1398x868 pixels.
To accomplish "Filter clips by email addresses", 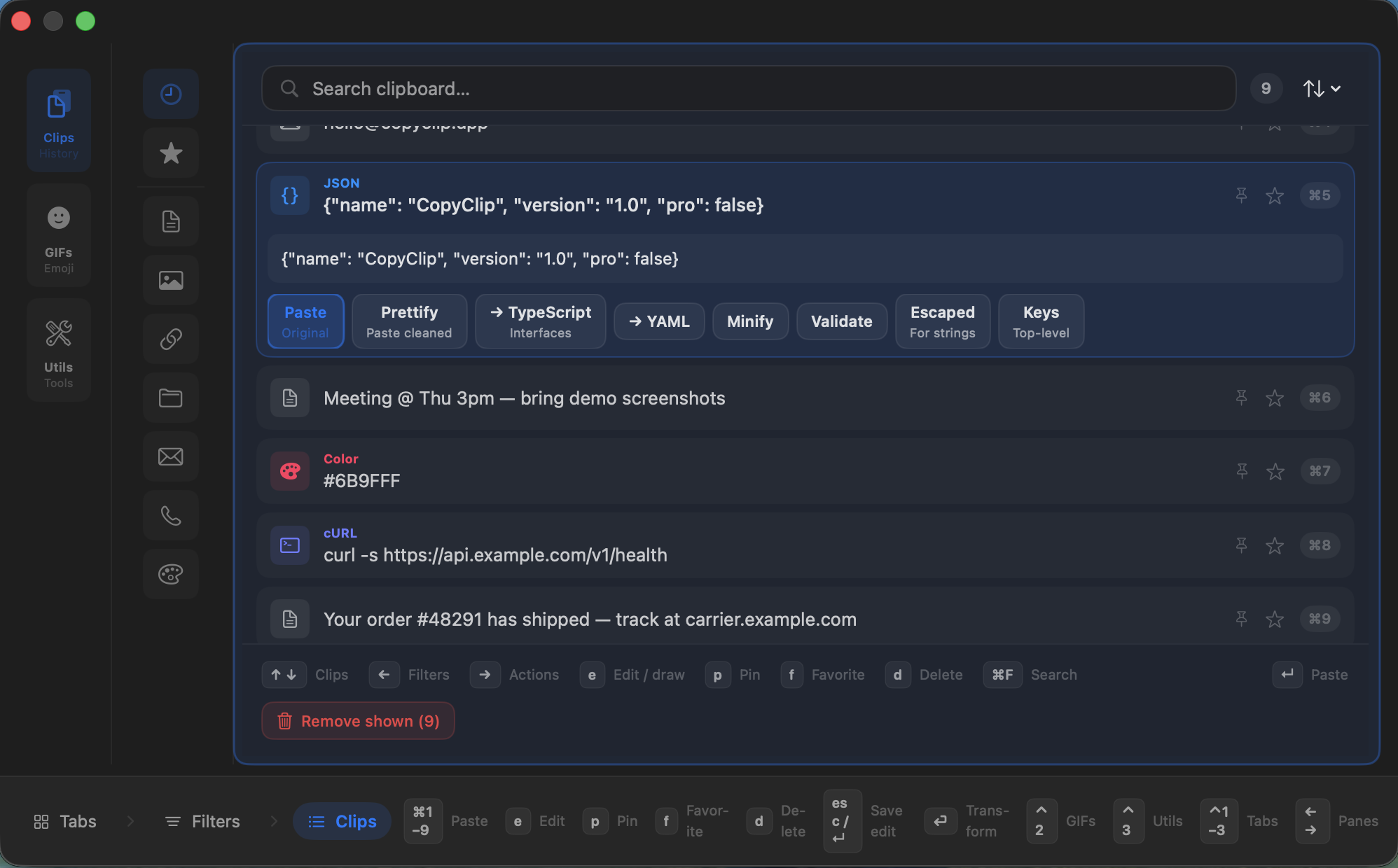I will click(171, 456).
